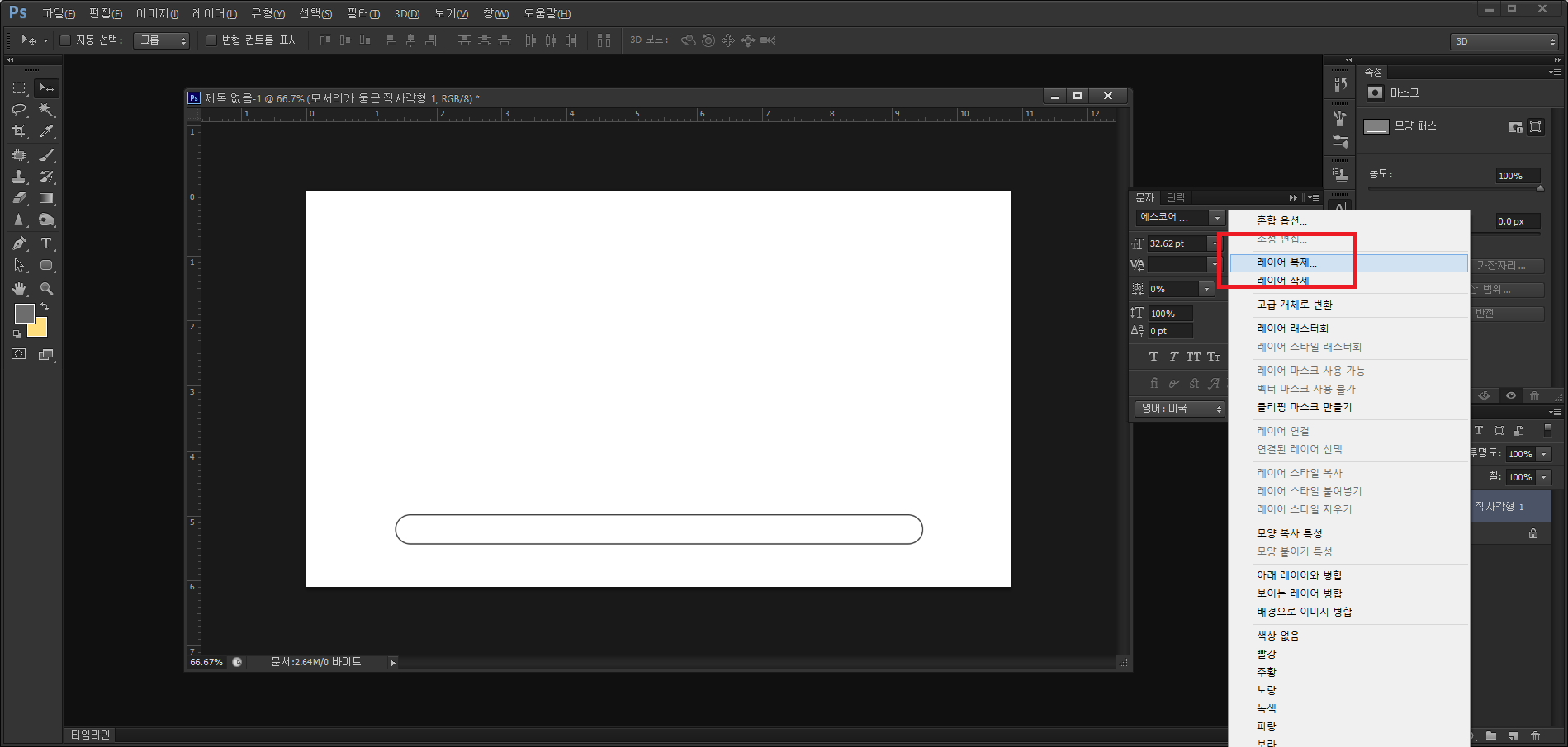Select the Clone Stamp tool

click(19, 177)
